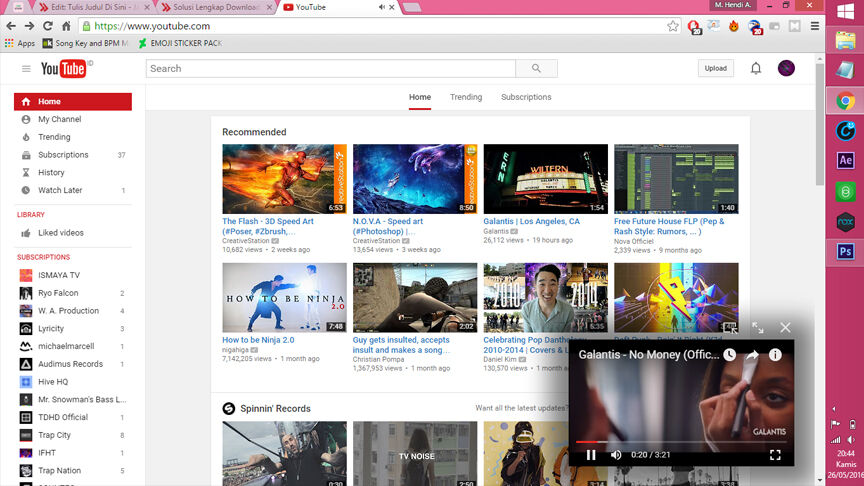This screenshot has width=864, height=486.
Task: Click the CreativeStation channel under The Flash
Action: (246, 241)
